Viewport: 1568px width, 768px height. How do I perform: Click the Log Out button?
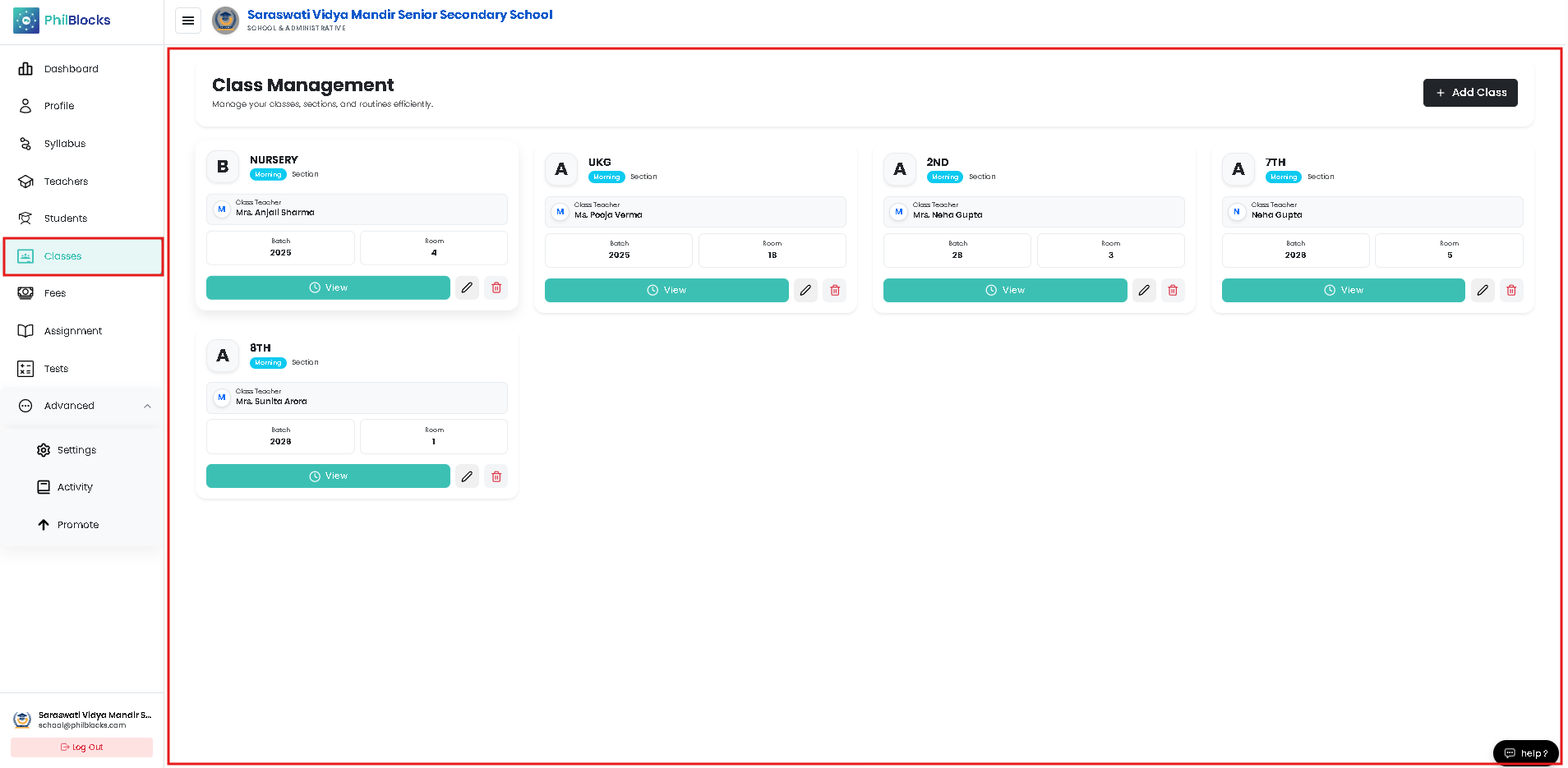81,747
